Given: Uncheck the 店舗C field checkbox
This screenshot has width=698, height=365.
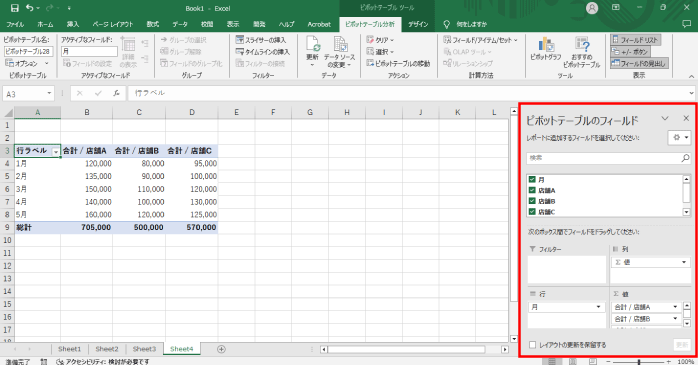Looking at the screenshot, I should pyautogui.click(x=532, y=211).
